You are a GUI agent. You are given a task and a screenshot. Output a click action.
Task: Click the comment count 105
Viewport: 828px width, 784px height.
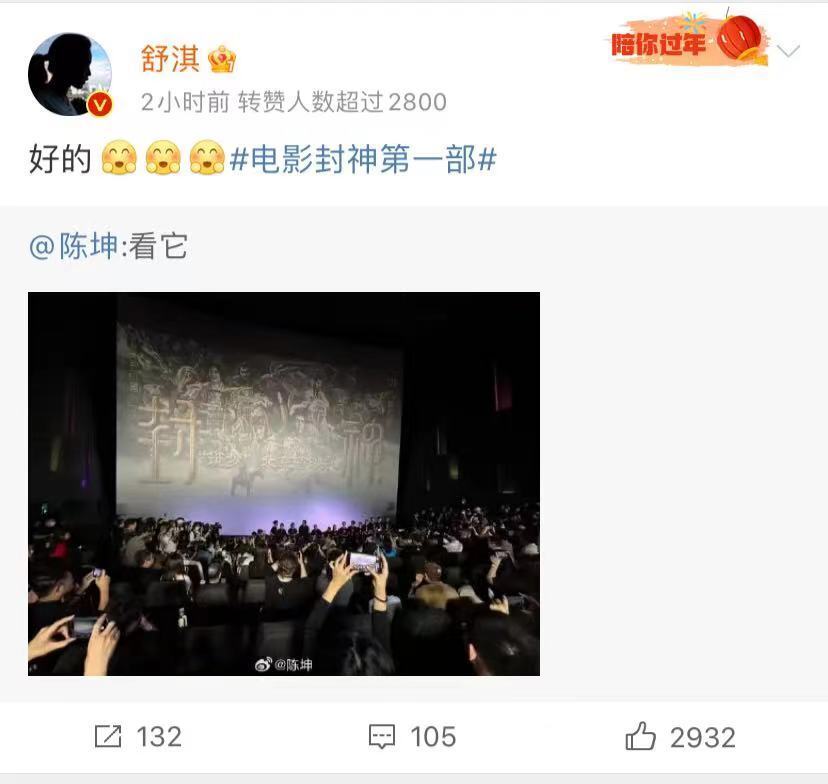433,736
